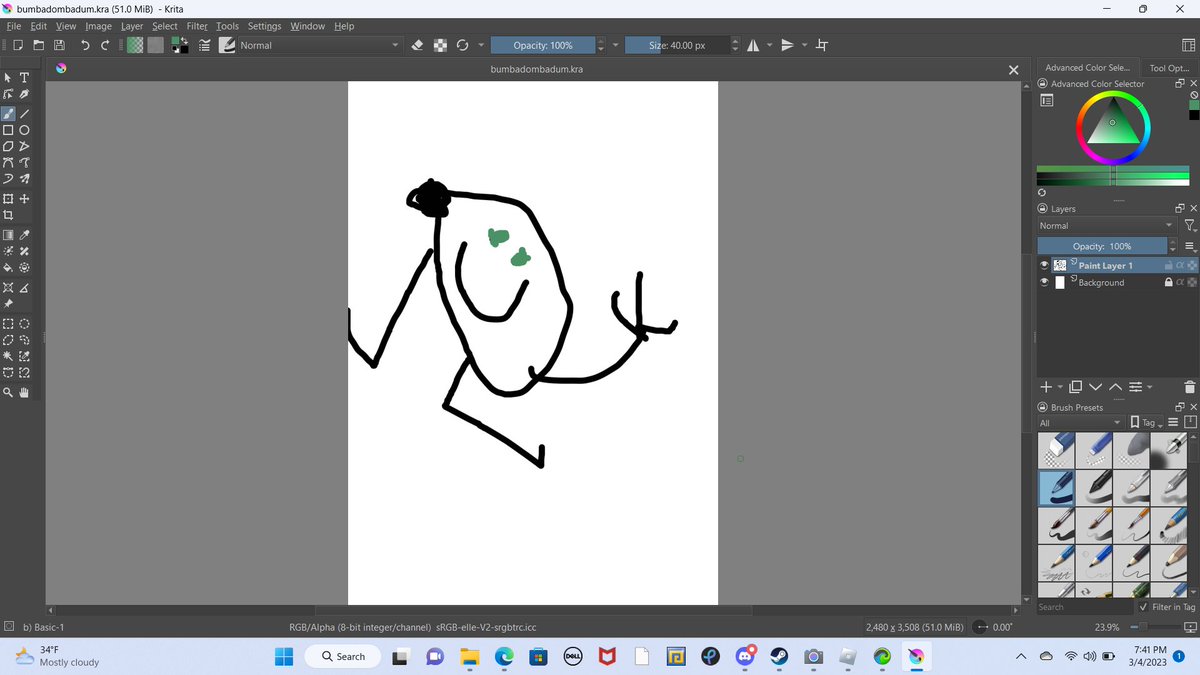
Task: Select the Move tool
Action: (x=25, y=198)
